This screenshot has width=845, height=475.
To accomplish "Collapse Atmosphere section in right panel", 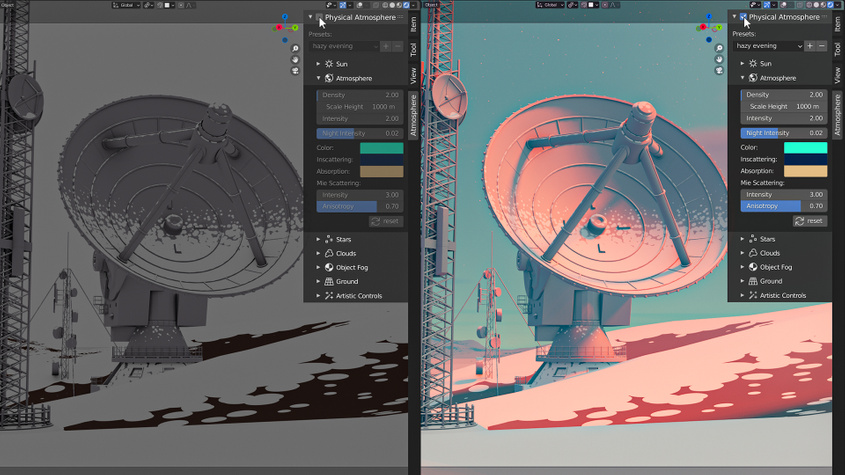I will coord(742,78).
